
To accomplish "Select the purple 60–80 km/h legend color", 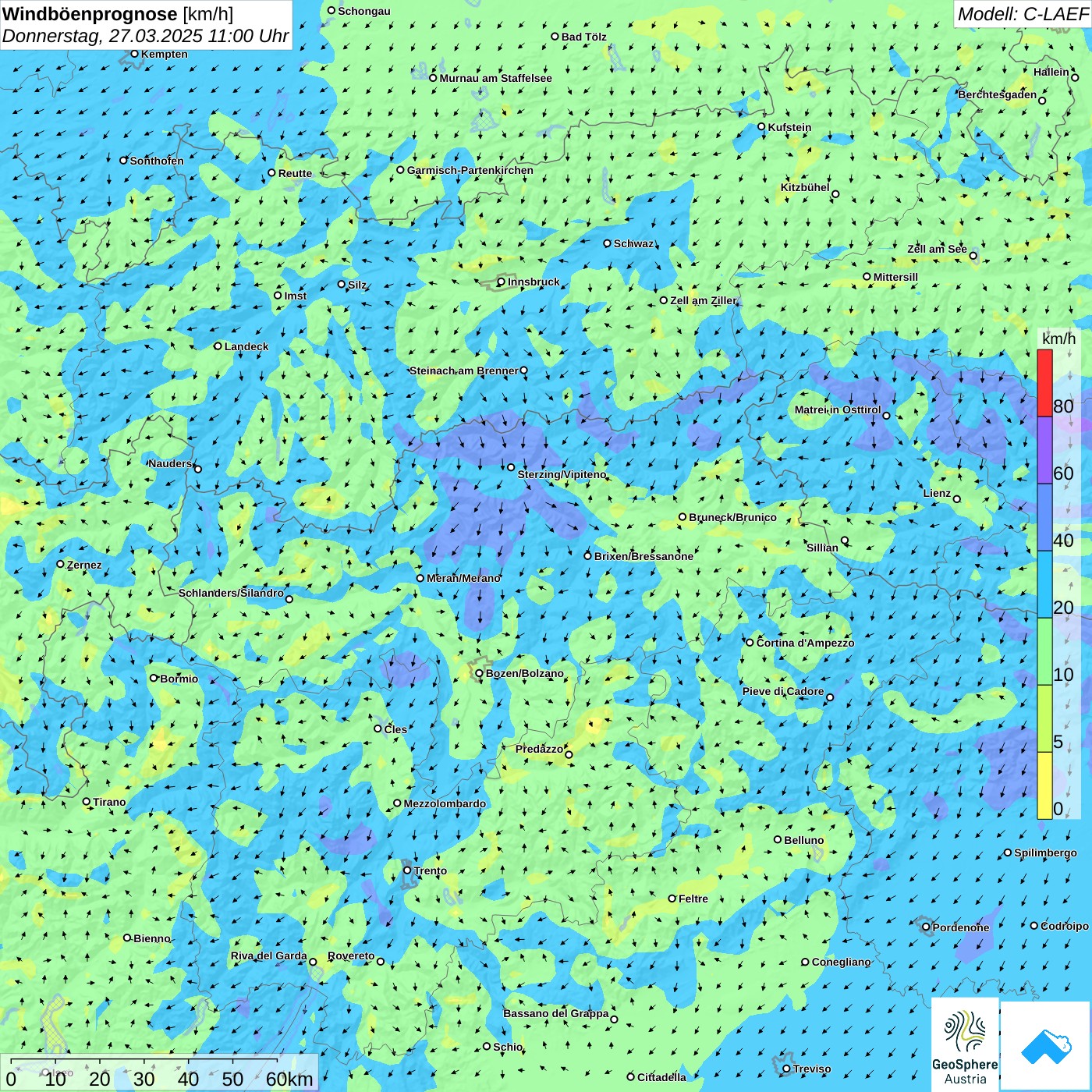I will pyautogui.click(x=1044, y=450).
